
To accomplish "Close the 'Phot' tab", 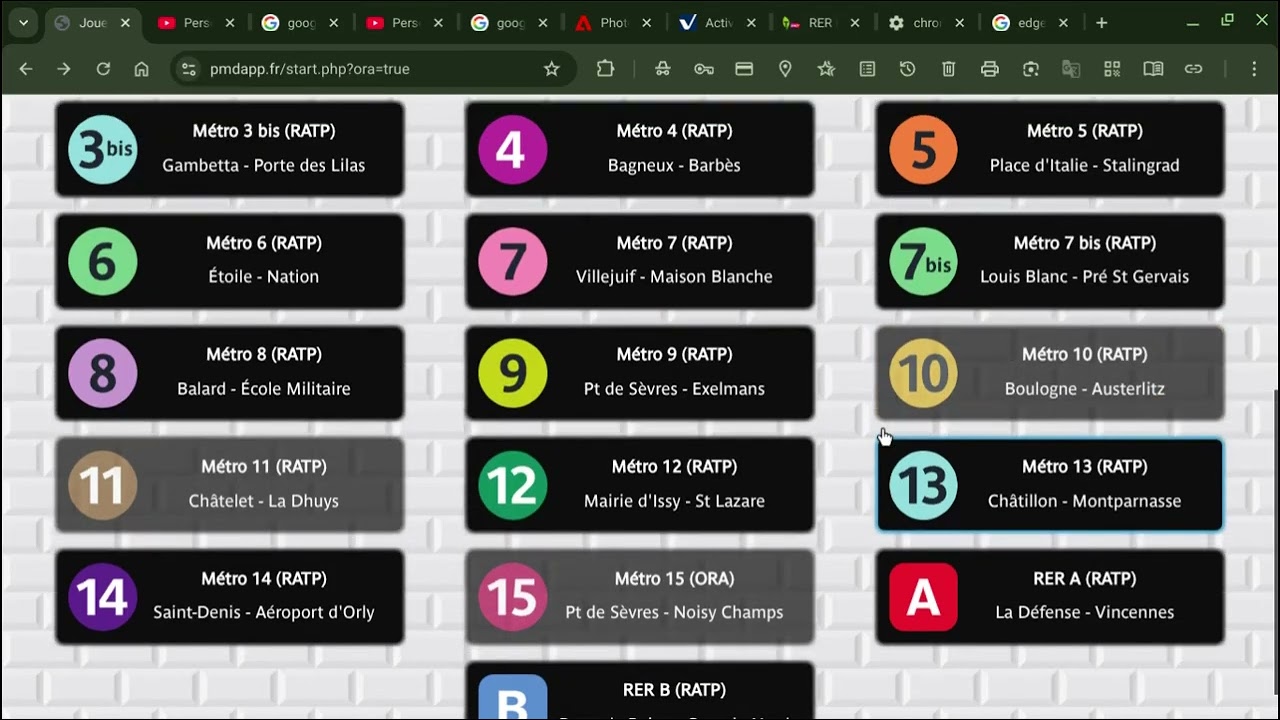I will click(x=646, y=23).
